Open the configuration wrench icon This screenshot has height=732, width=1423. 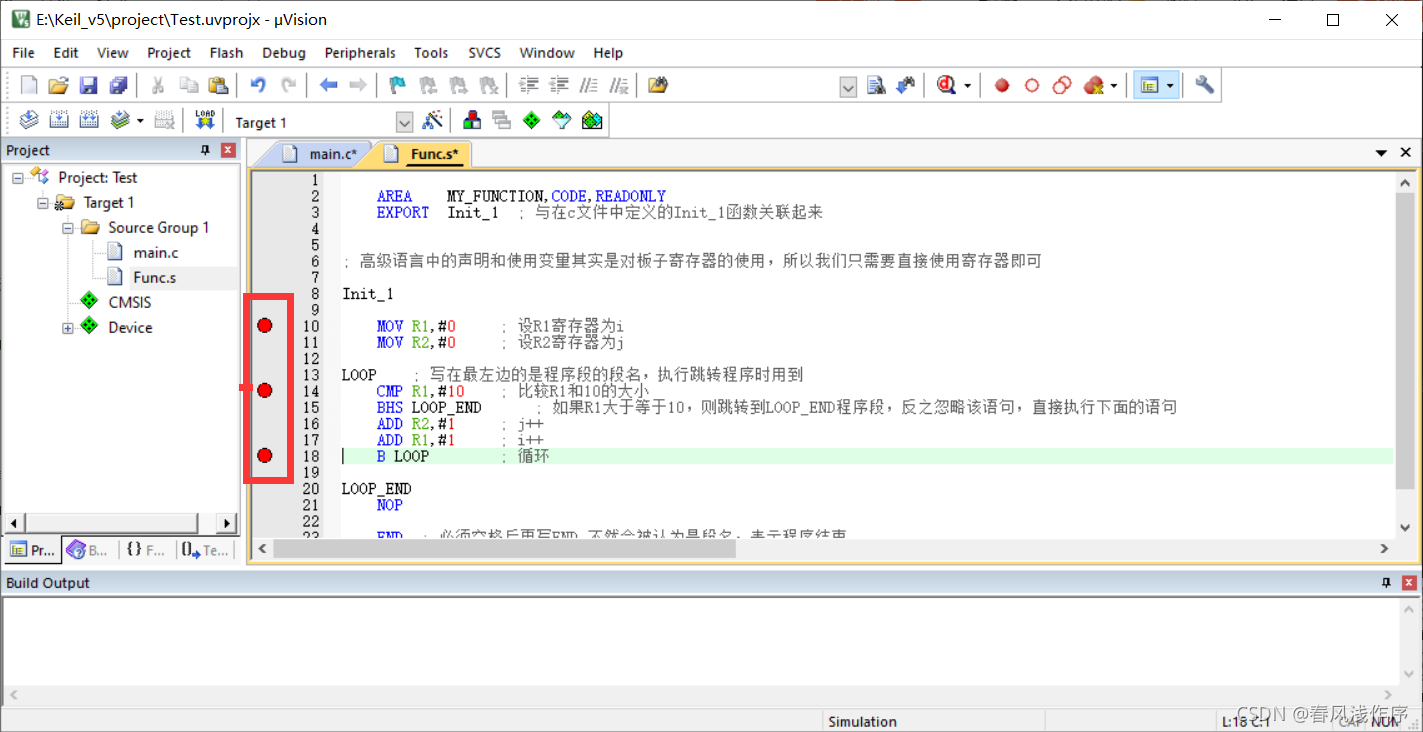tap(1204, 85)
